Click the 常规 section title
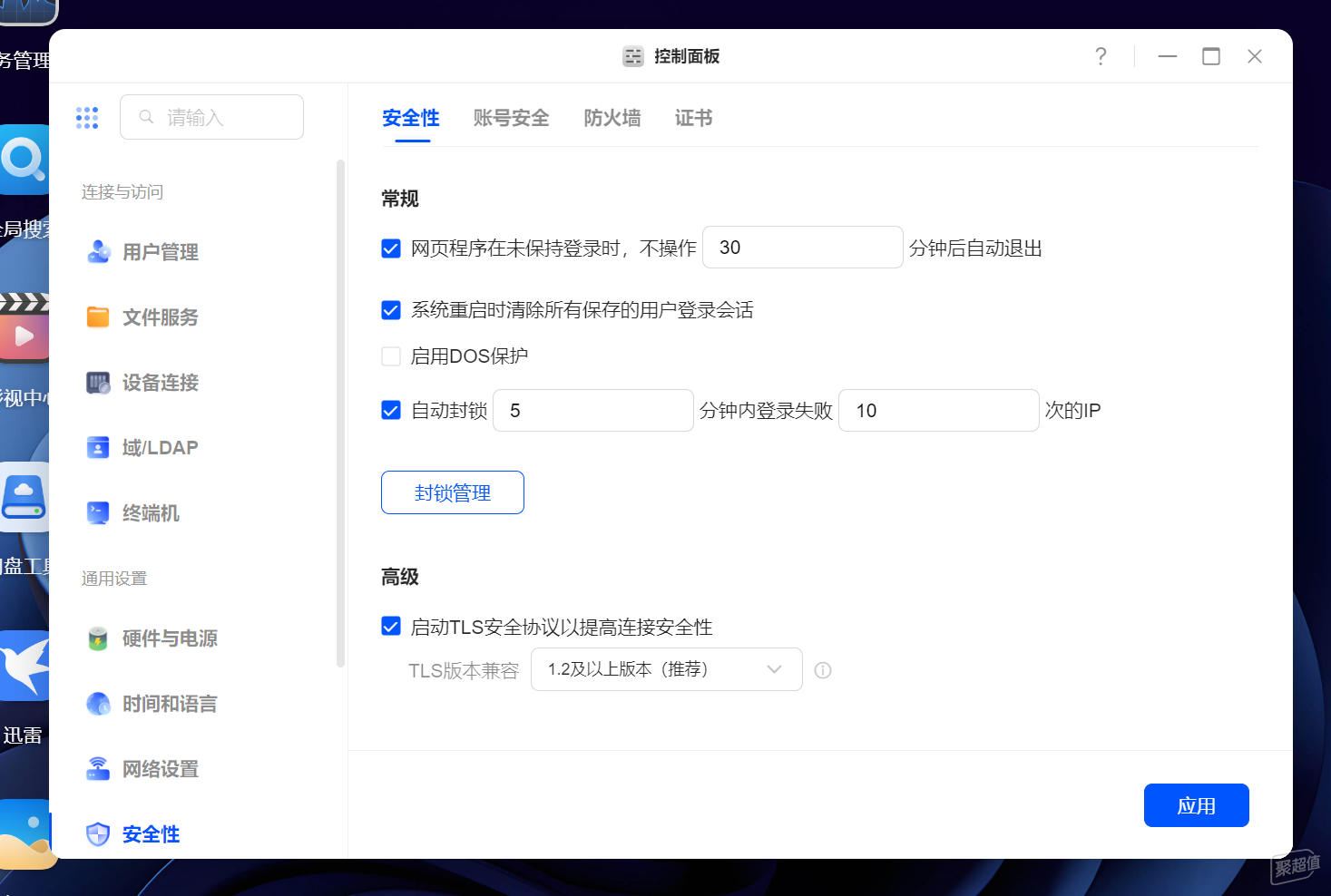The width and height of the screenshot is (1331, 896). click(x=400, y=199)
